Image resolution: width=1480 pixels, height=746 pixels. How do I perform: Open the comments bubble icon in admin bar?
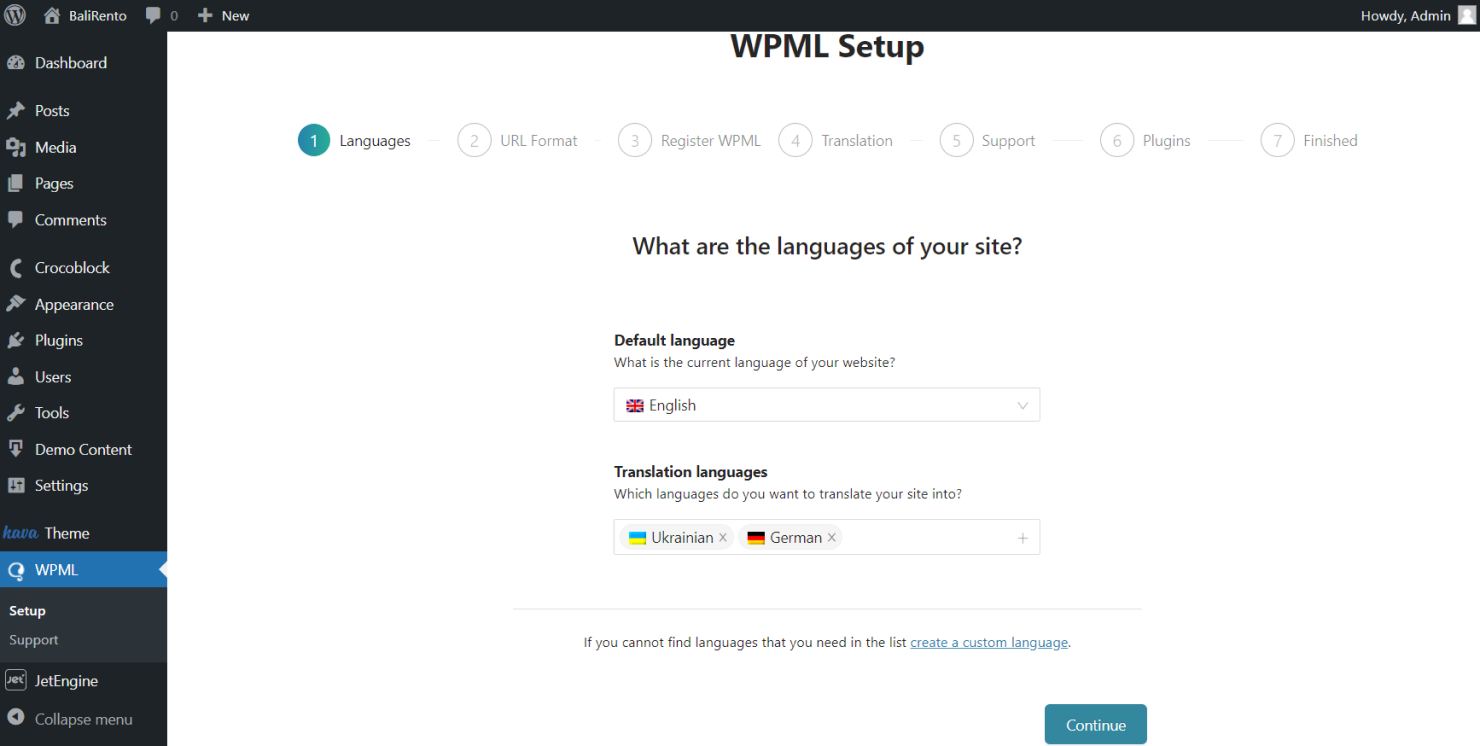click(x=153, y=16)
